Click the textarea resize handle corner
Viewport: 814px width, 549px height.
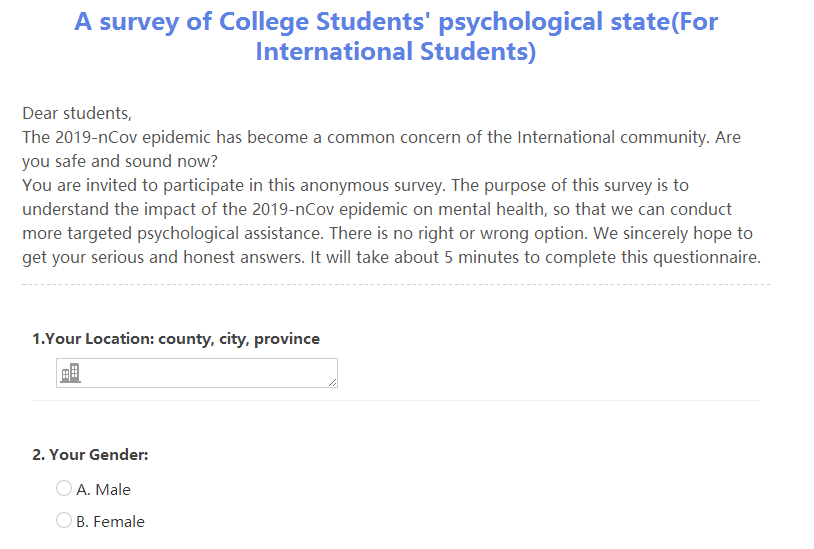click(332, 382)
